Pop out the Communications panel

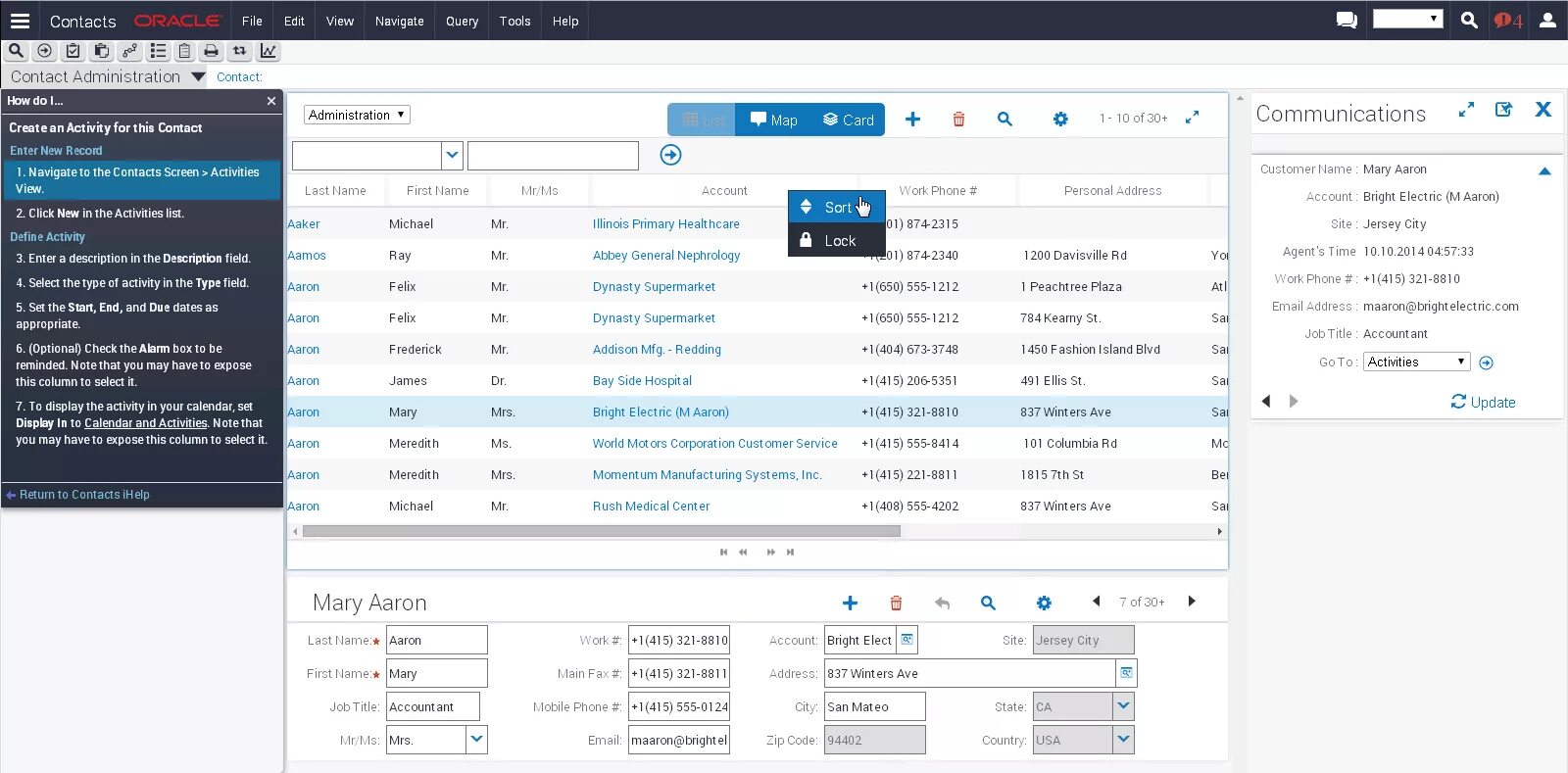pyautogui.click(x=1503, y=110)
